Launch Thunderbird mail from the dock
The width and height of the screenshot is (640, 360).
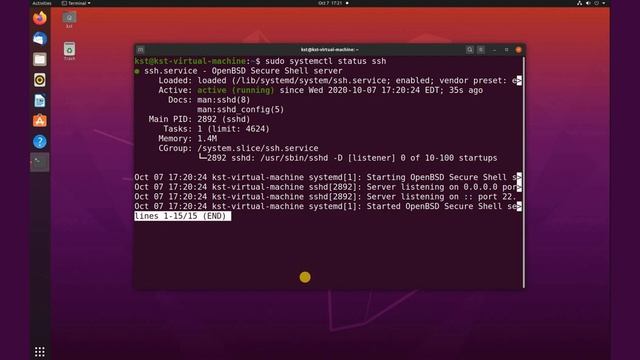coord(40,39)
